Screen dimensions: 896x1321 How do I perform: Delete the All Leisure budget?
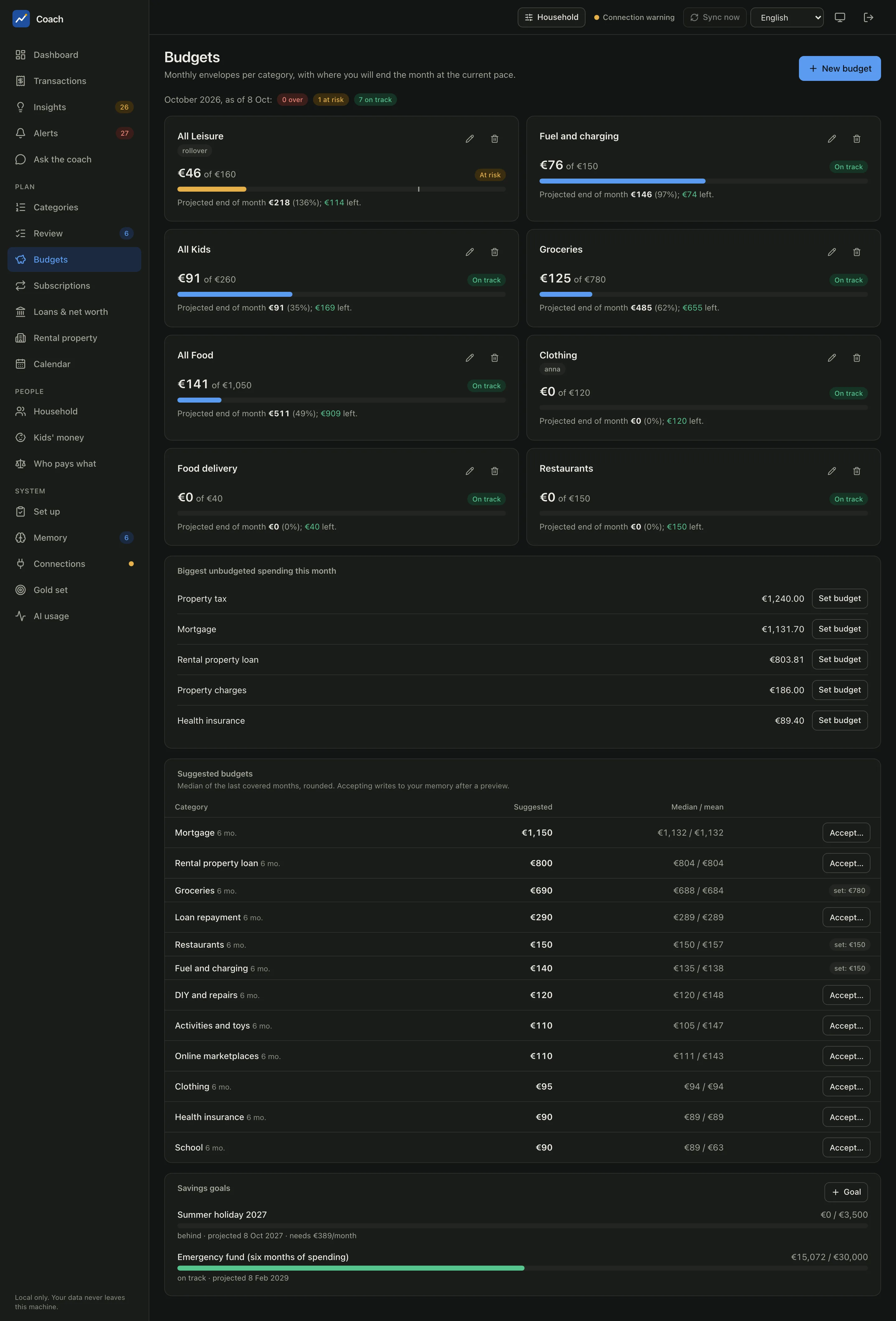pos(495,139)
